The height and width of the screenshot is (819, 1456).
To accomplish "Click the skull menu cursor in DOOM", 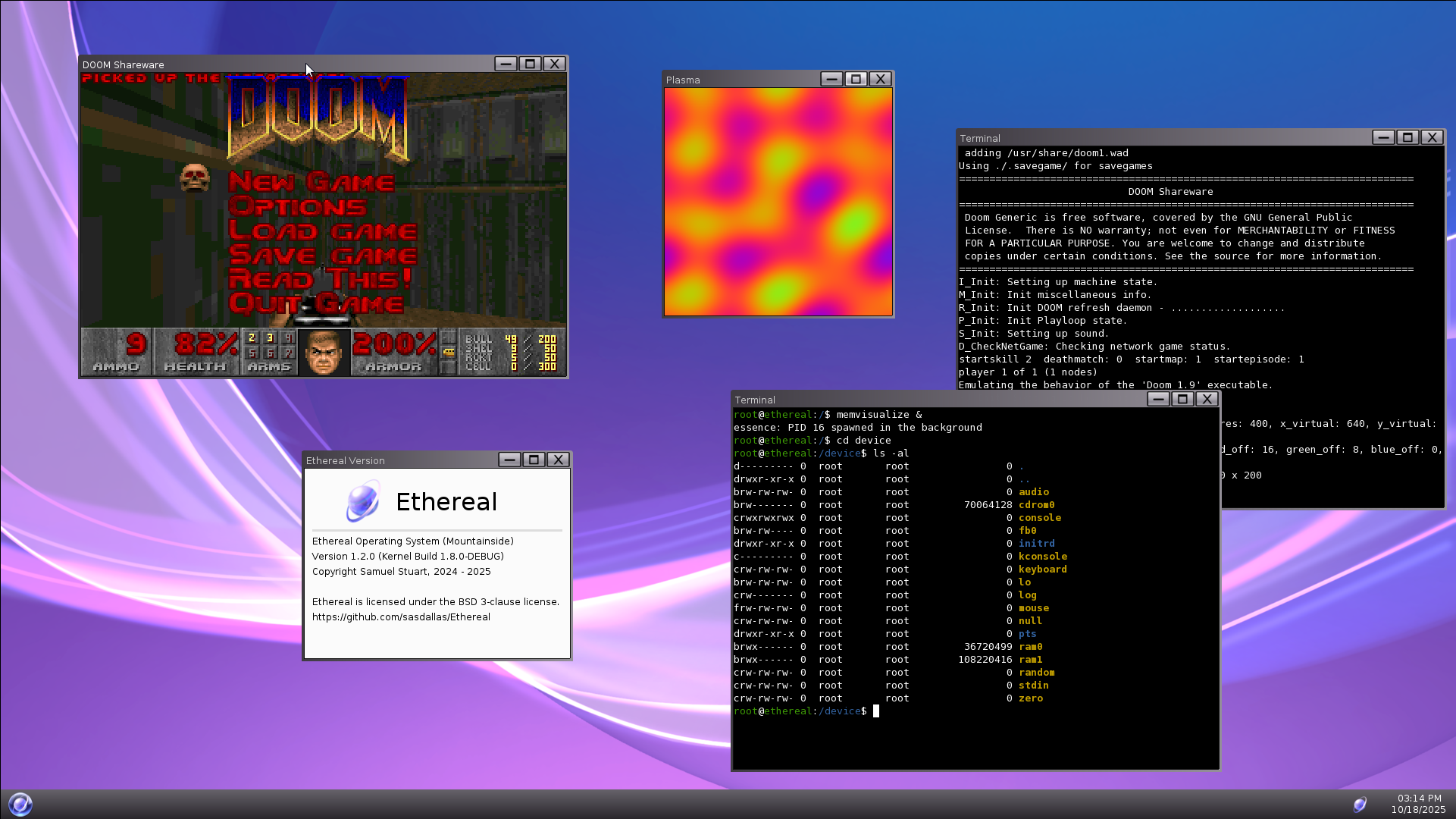I will tap(195, 179).
